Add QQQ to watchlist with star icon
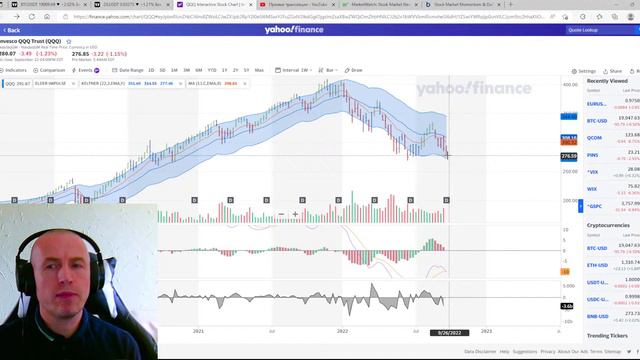The height and width of the screenshot is (360, 640). pos(69,42)
